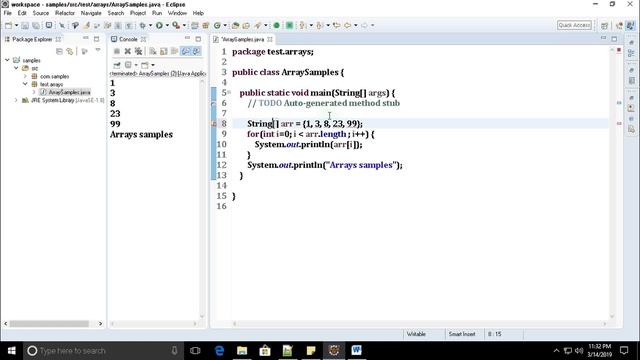The image size is (640, 360).
Task: Collapse the samples project node
Action: point(7,60)
